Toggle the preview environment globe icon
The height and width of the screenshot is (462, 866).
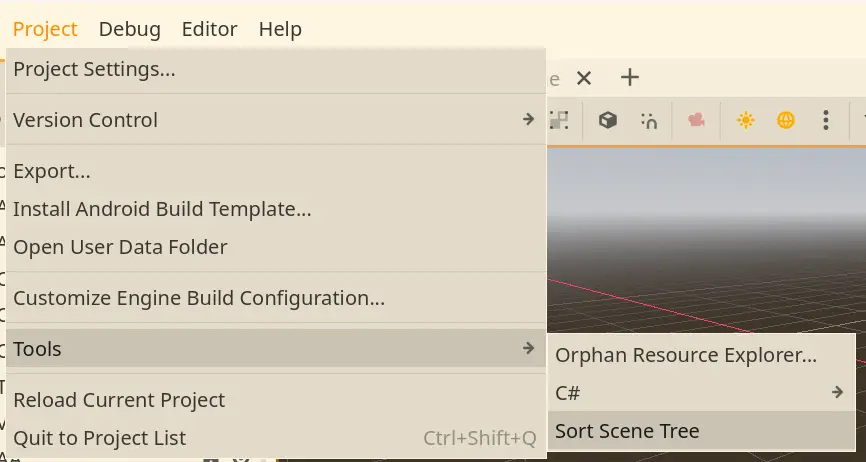coord(786,120)
